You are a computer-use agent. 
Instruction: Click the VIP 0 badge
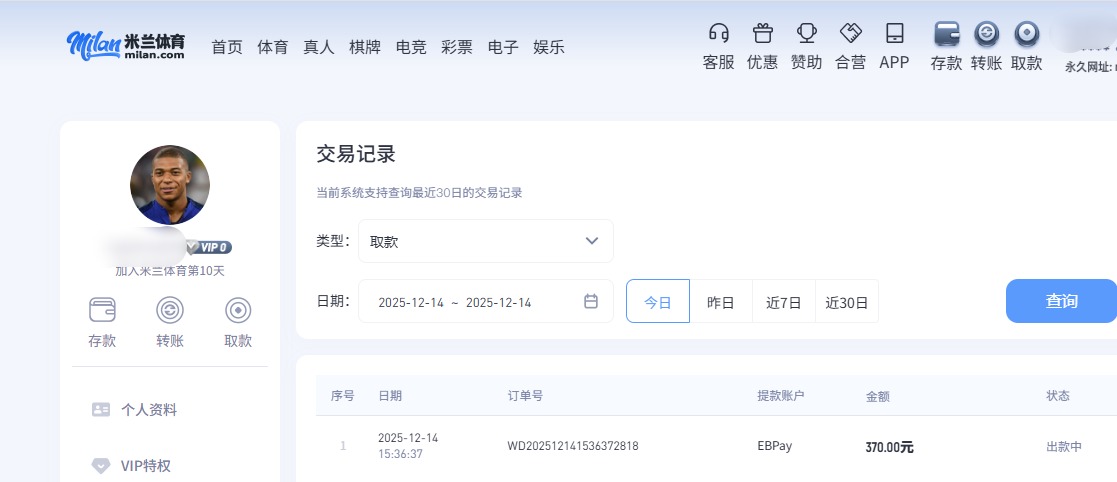pos(209,248)
